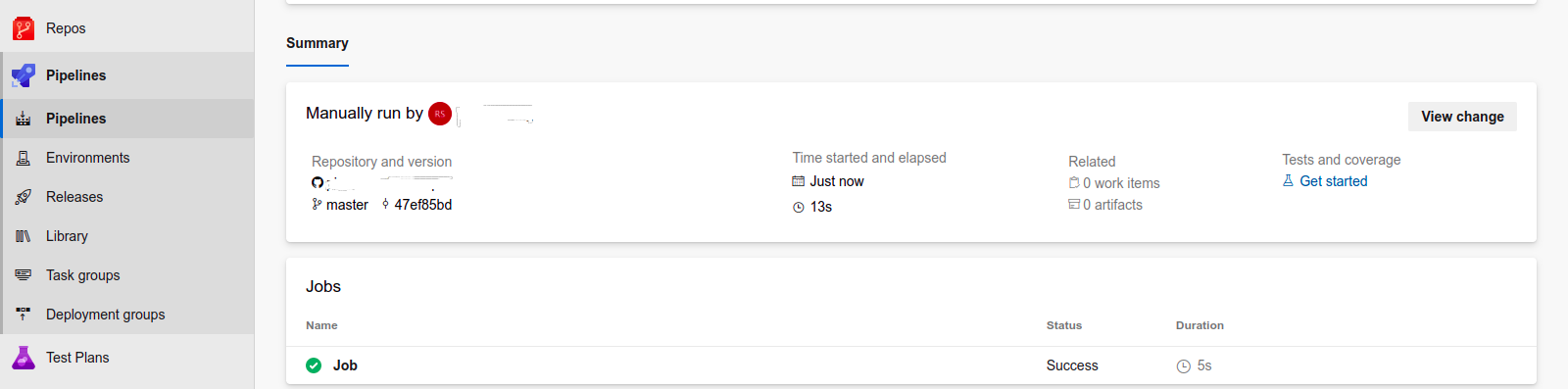Open the Get started tests link
This screenshot has width=1568, height=389.
pos(1333,181)
